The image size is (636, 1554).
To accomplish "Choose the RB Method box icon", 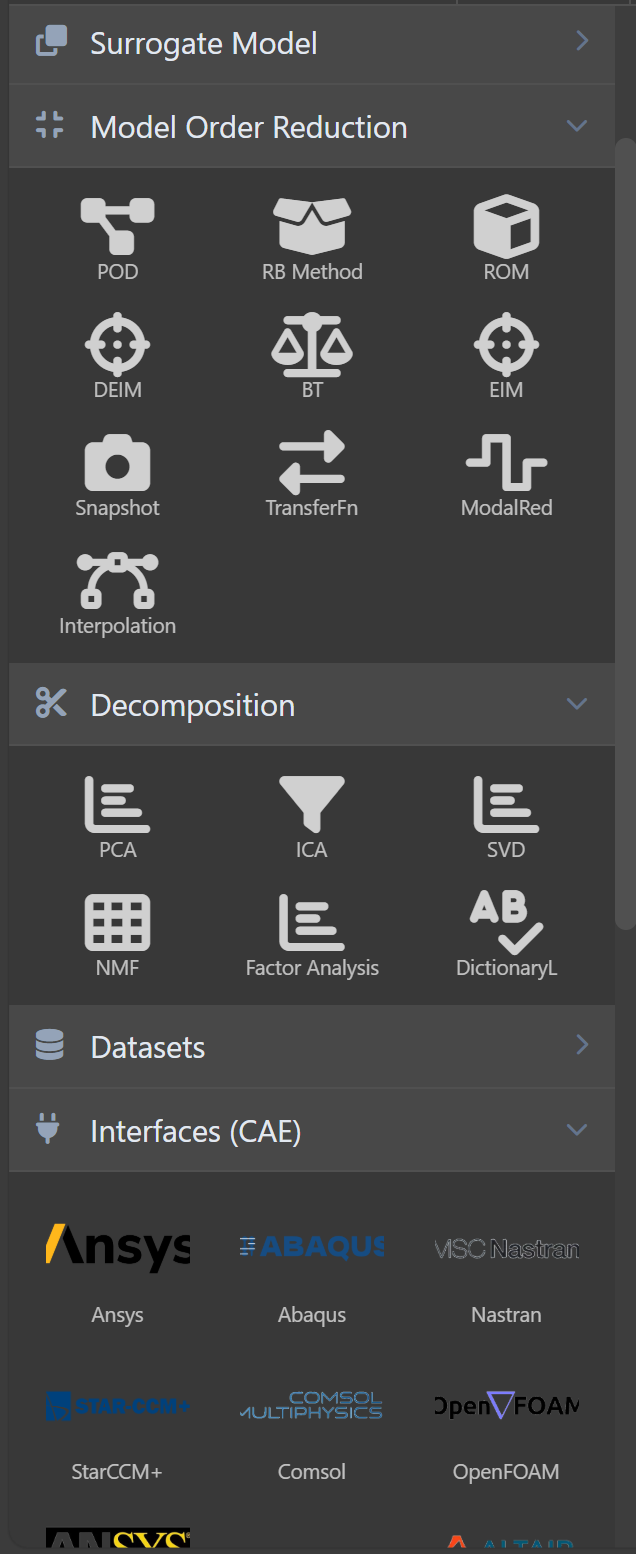I will 312,225.
